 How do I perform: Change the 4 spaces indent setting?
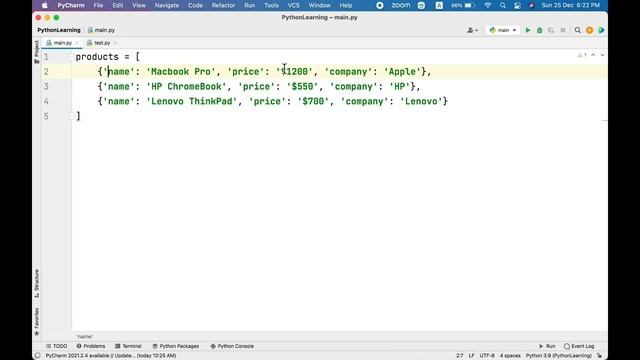510,356
